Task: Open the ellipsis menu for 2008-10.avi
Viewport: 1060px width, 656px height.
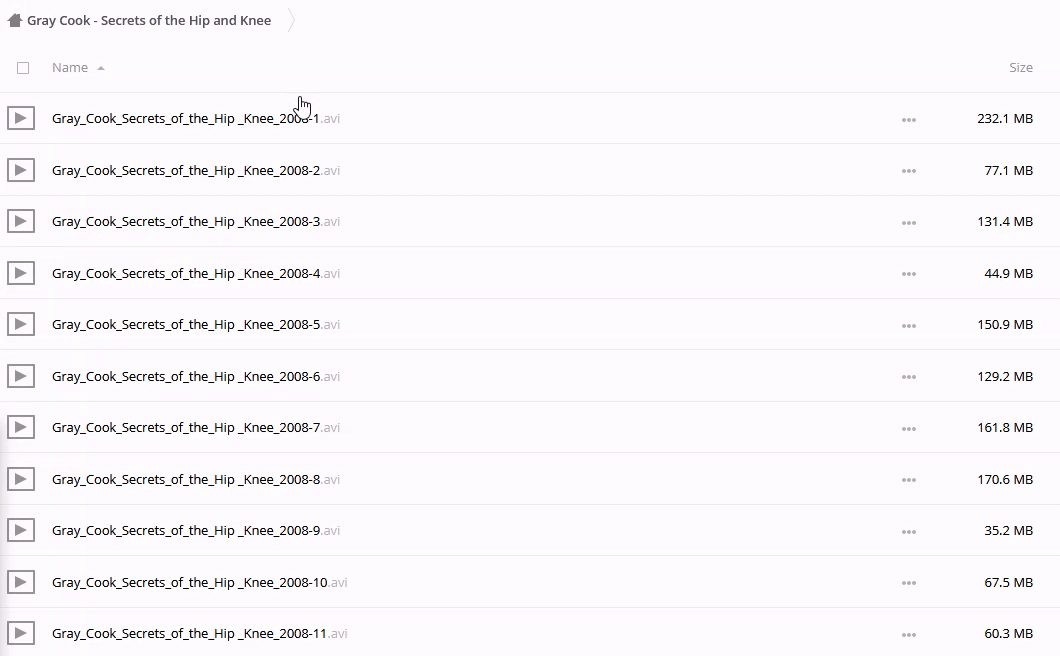Action: point(908,583)
